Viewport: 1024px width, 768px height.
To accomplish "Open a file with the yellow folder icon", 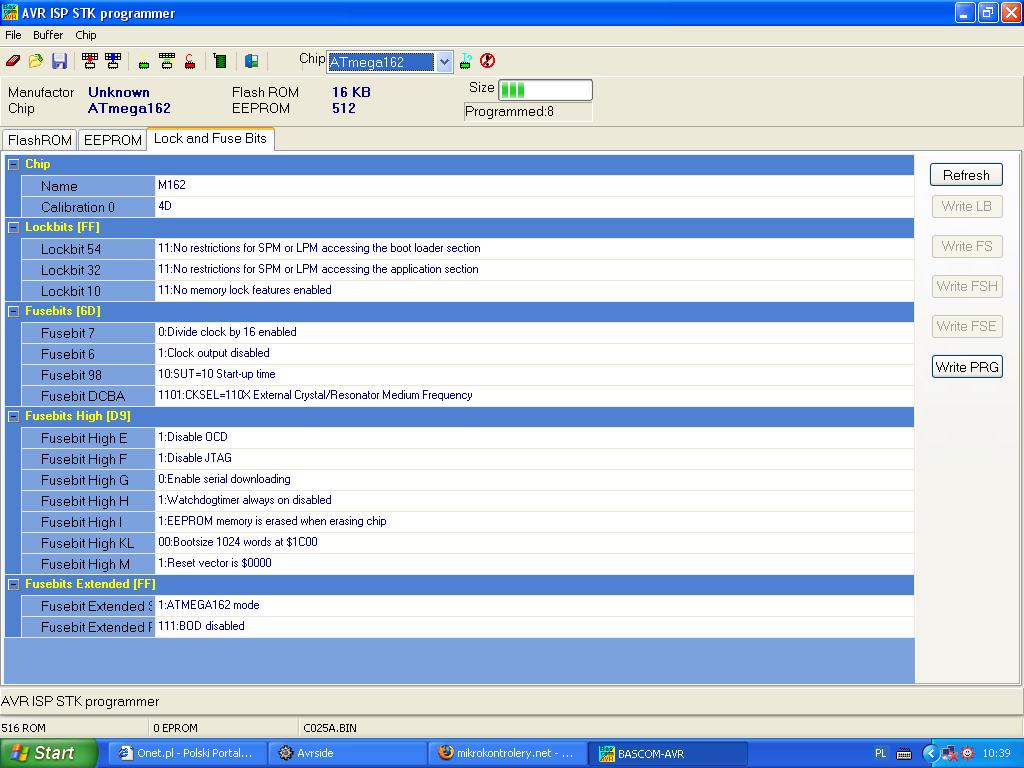I will [x=35, y=61].
